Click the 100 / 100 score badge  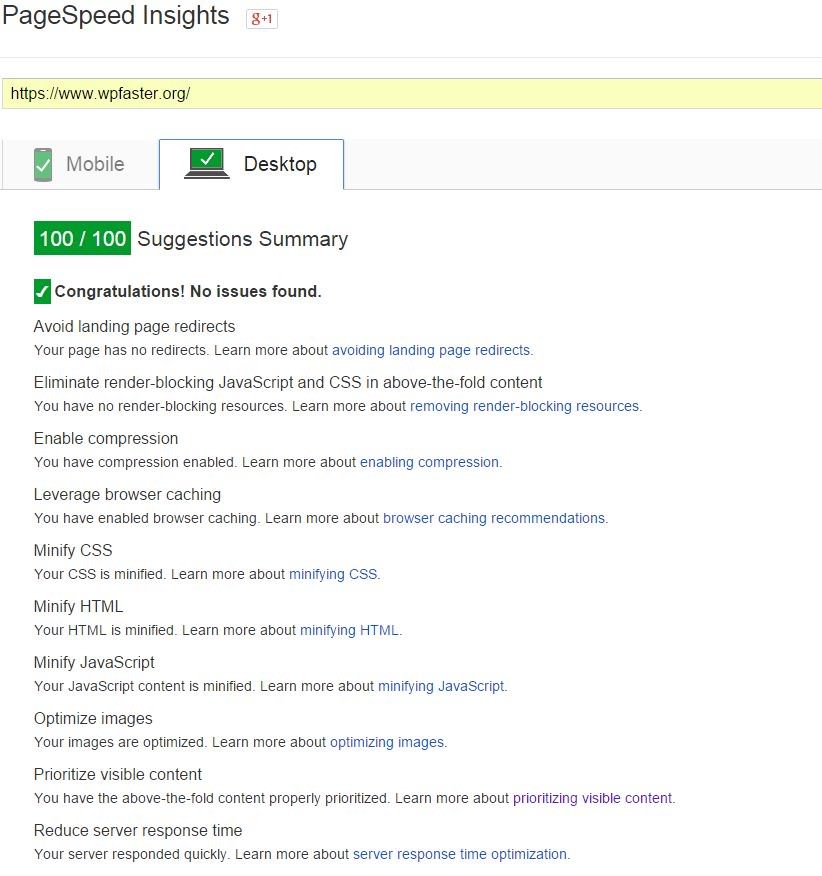coord(82,239)
